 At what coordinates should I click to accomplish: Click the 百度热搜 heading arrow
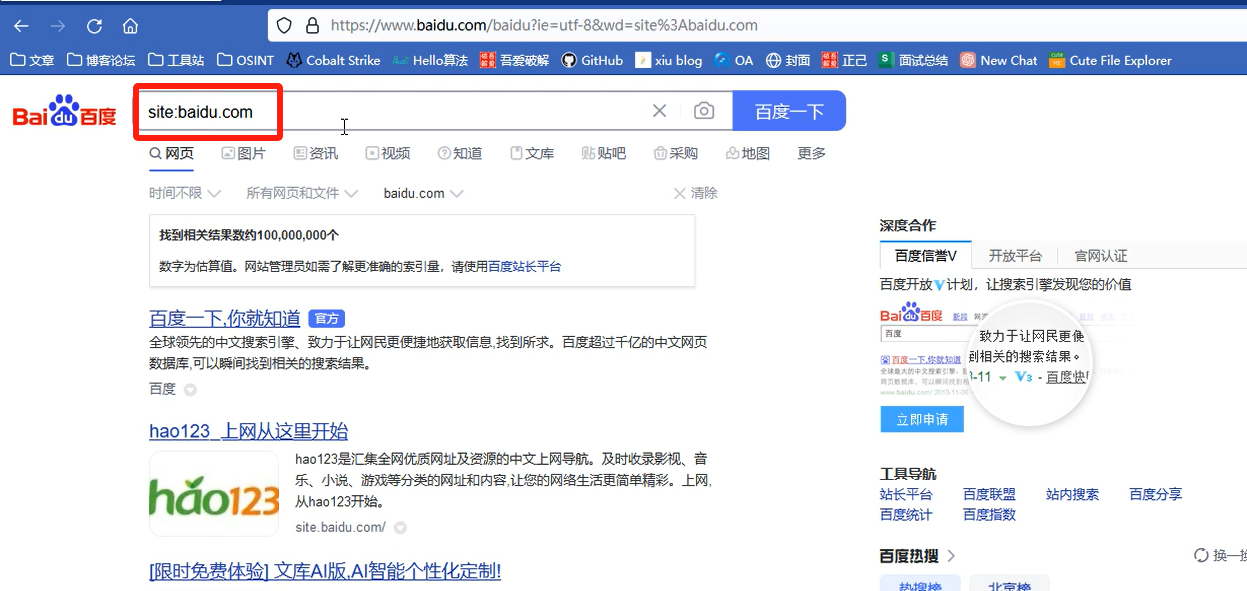(x=951, y=555)
